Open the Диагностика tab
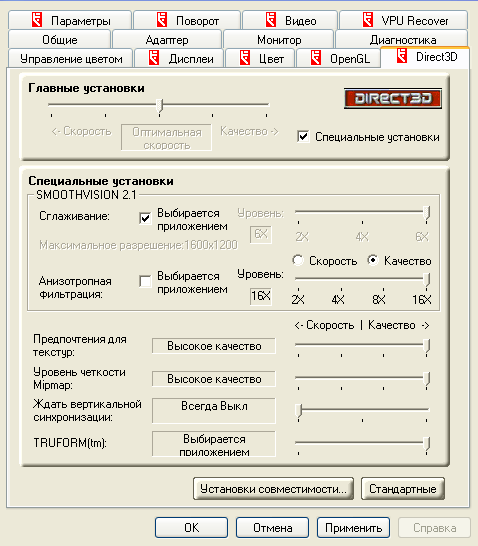The width and height of the screenshot is (478, 546). pos(402,39)
